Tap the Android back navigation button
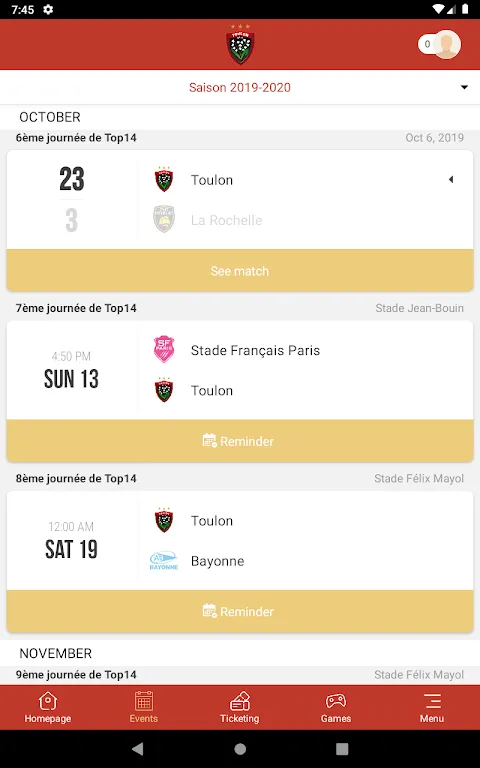This screenshot has height=768, width=480. [x=138, y=748]
